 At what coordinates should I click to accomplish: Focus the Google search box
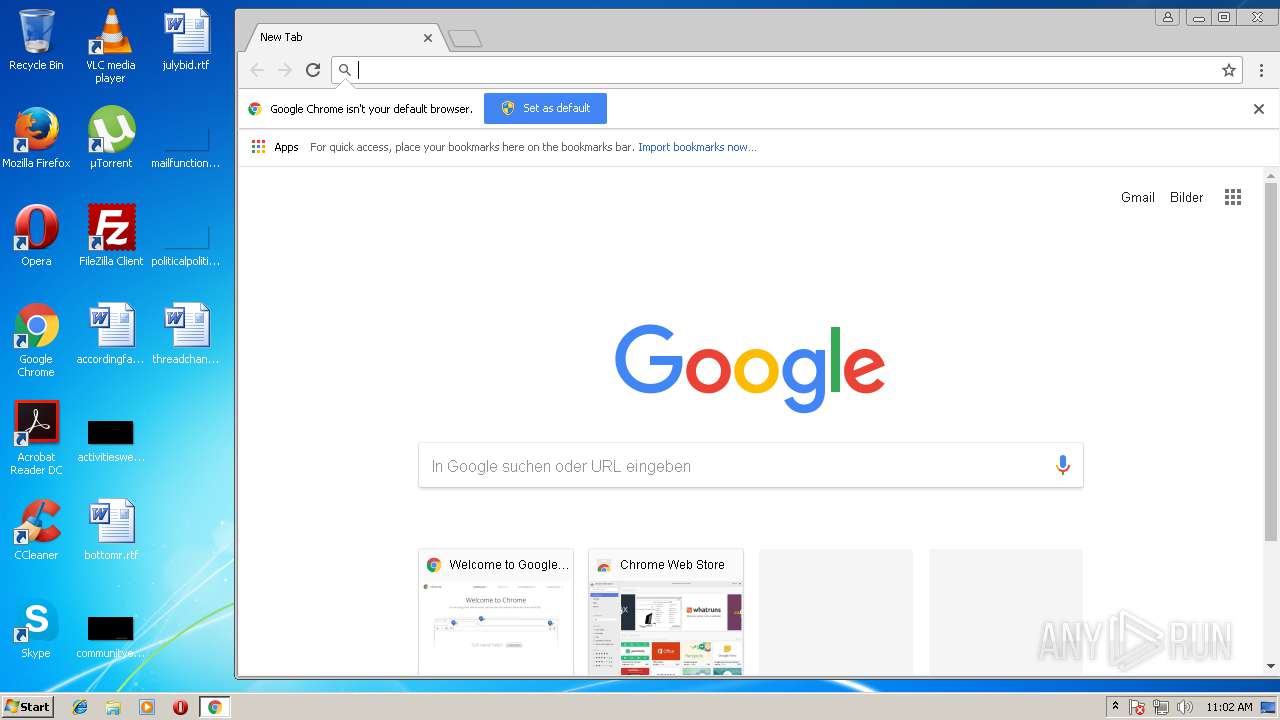pos(750,466)
